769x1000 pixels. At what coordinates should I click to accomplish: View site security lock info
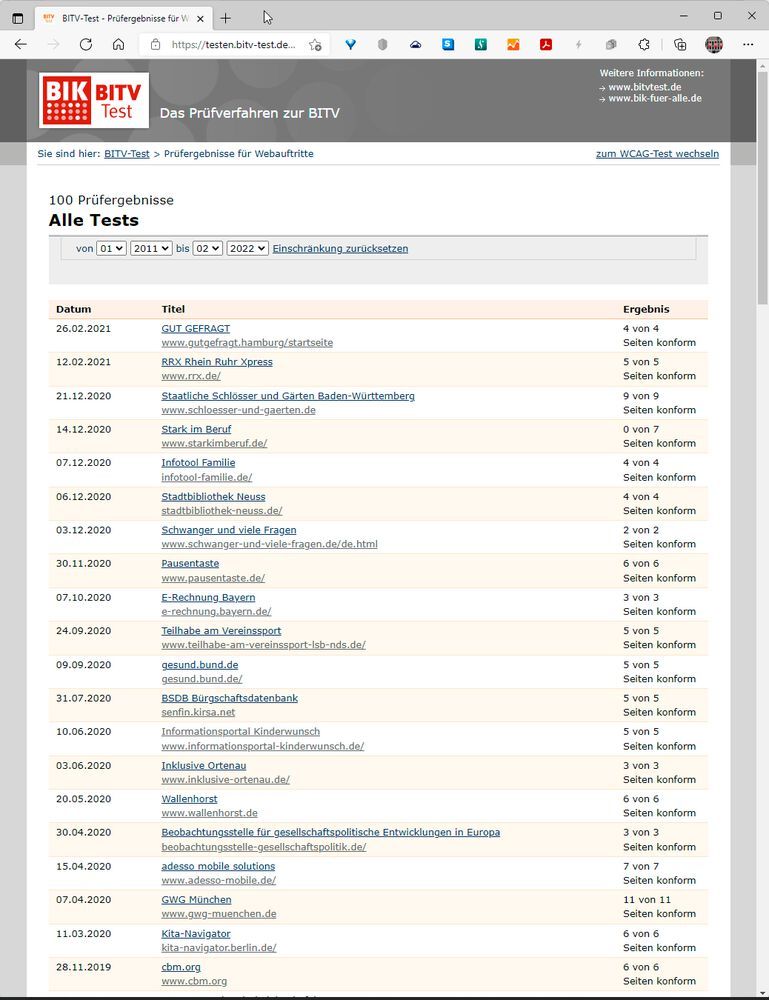(x=155, y=44)
